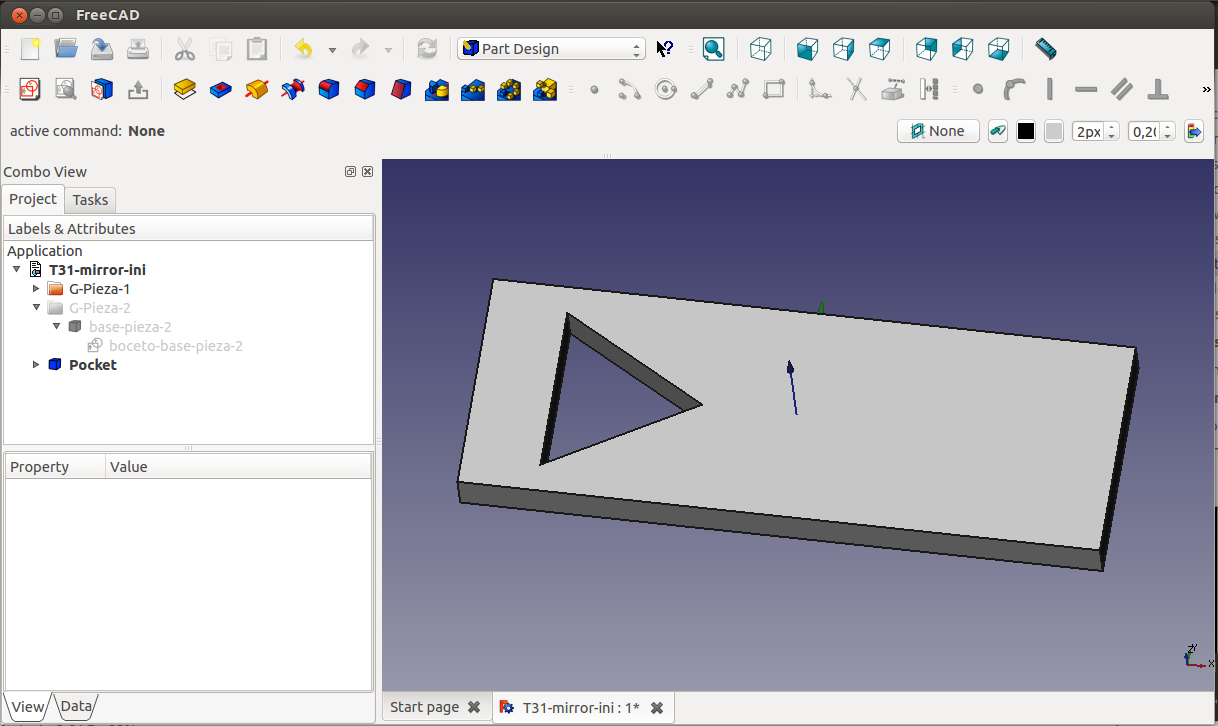This screenshot has width=1218, height=726.
Task: Click the What's This help cursor icon
Action: pos(665,49)
